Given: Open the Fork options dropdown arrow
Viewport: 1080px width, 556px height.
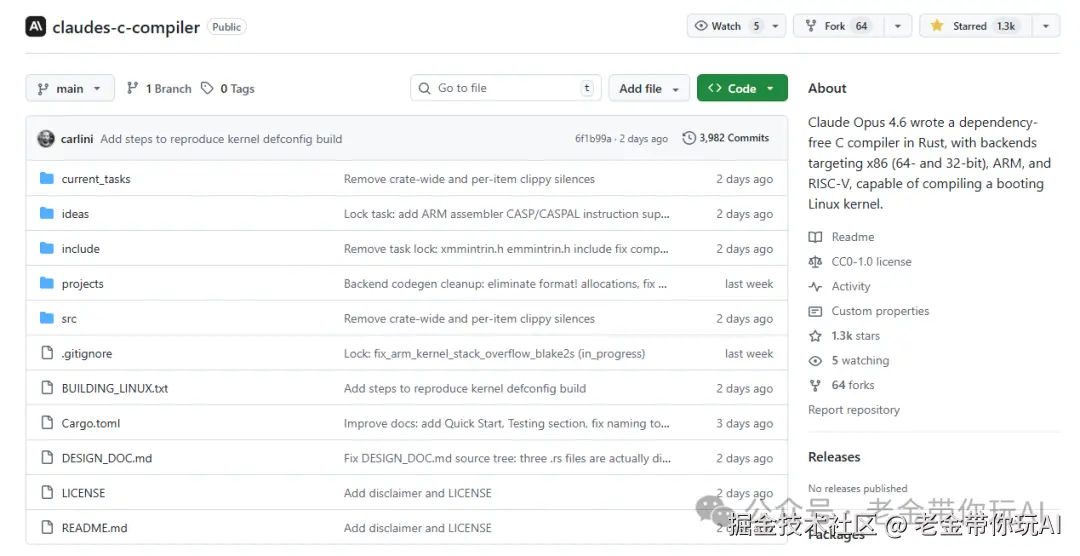Looking at the screenshot, I should coord(897,26).
